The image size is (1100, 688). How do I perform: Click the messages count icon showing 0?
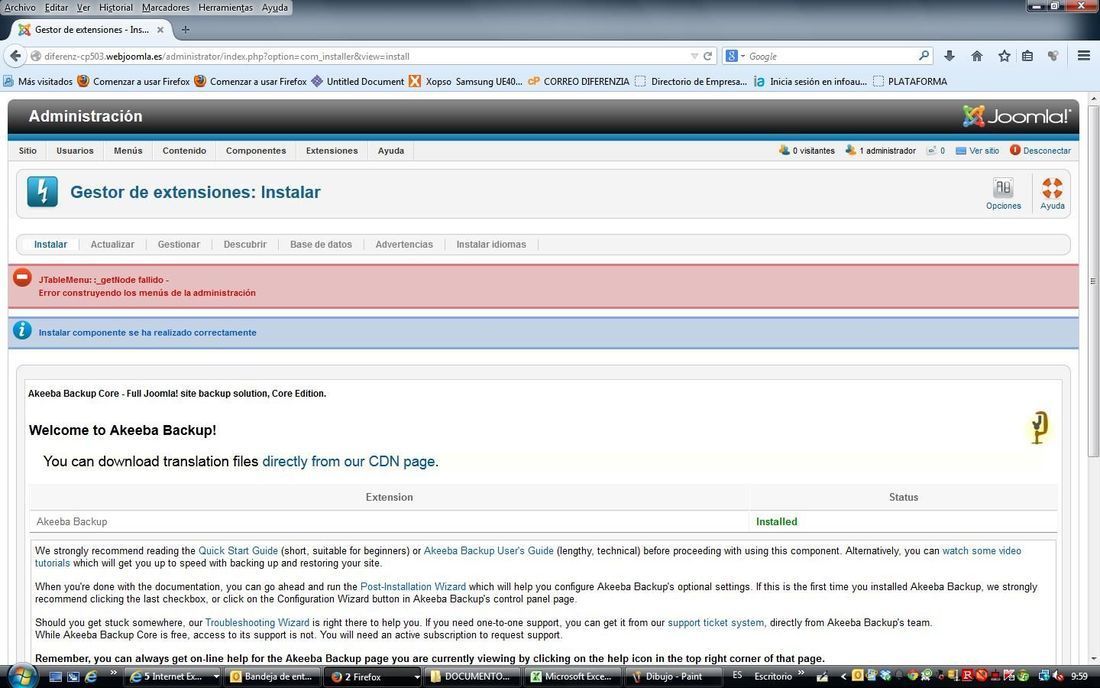[x=936, y=151]
